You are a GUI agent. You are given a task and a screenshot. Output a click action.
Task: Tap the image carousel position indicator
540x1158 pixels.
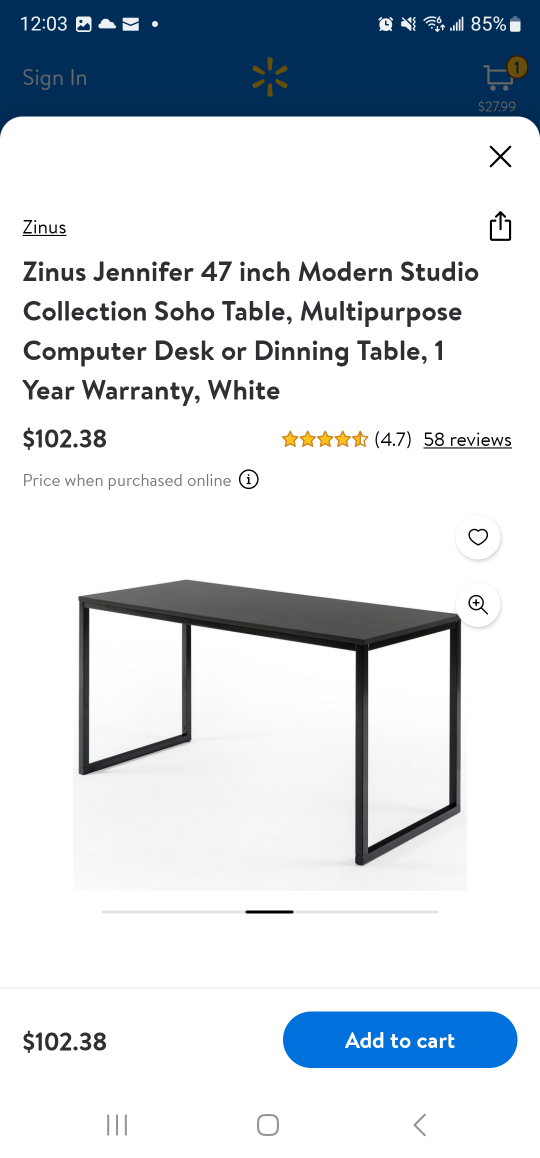click(x=270, y=912)
